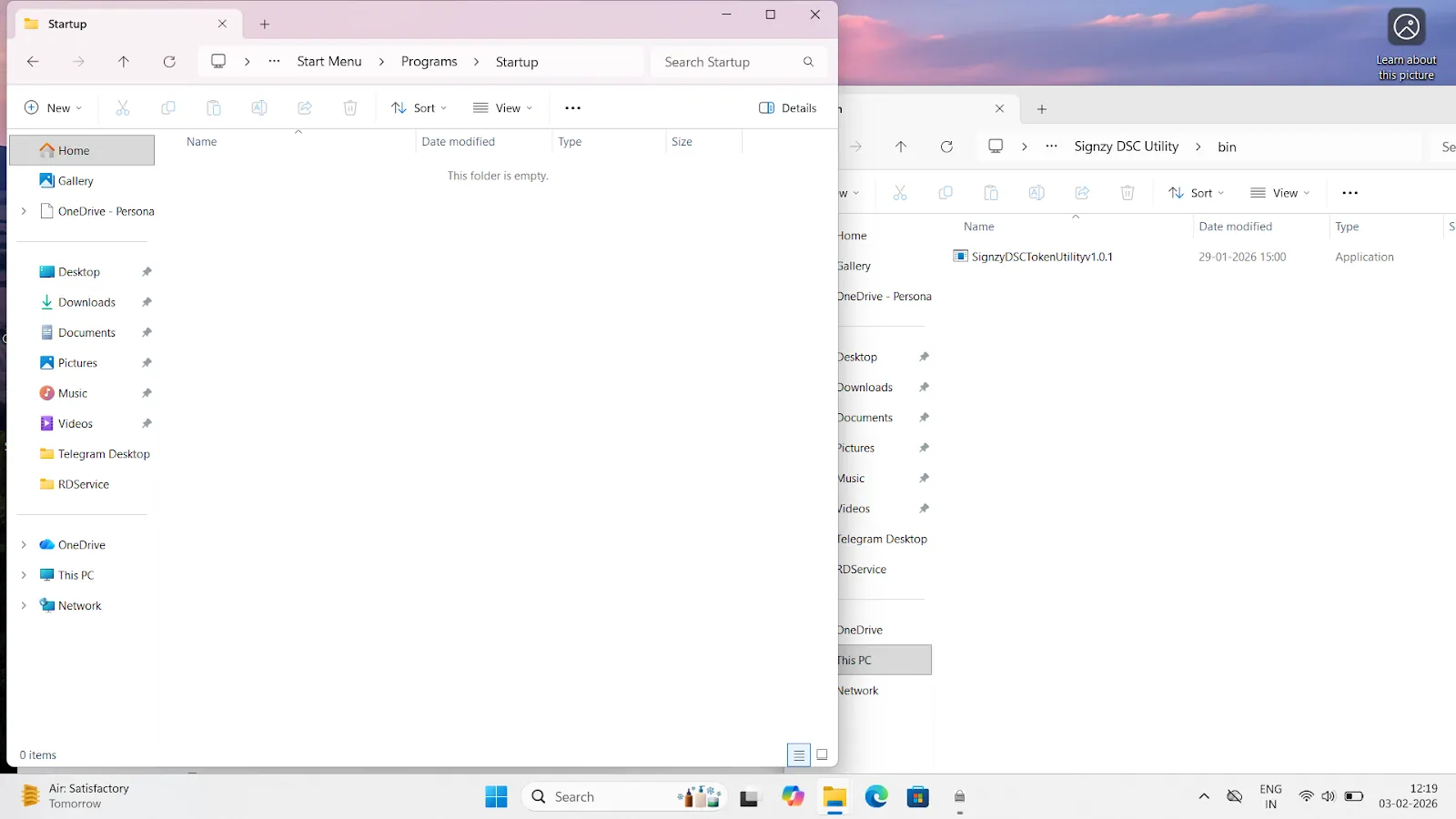Open Microsoft Store from taskbar
Viewport: 1456px width, 819px height.
pyautogui.click(x=918, y=797)
